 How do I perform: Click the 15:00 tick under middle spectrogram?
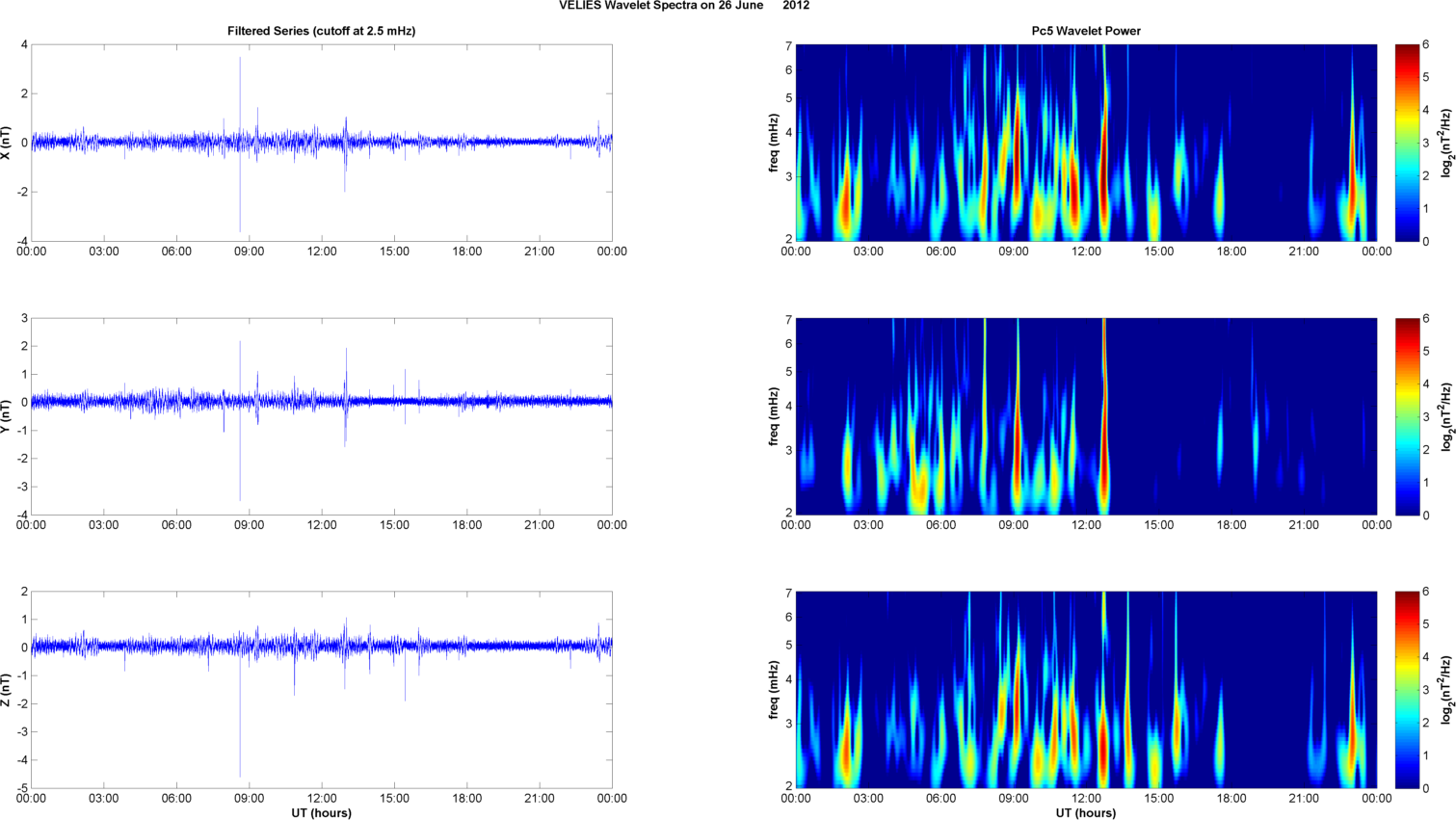pyautogui.click(x=1159, y=525)
